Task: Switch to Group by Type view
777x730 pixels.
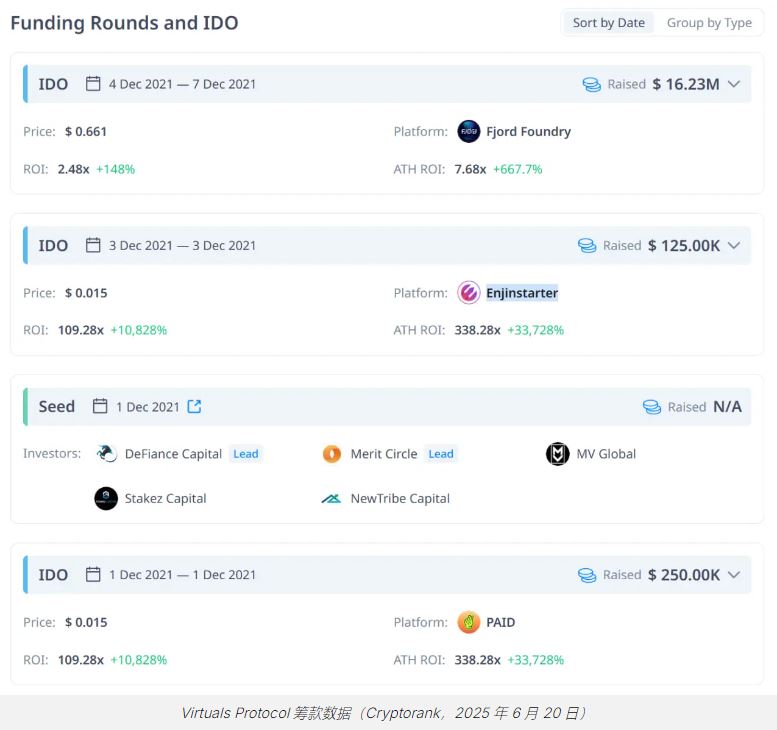Action: point(709,23)
